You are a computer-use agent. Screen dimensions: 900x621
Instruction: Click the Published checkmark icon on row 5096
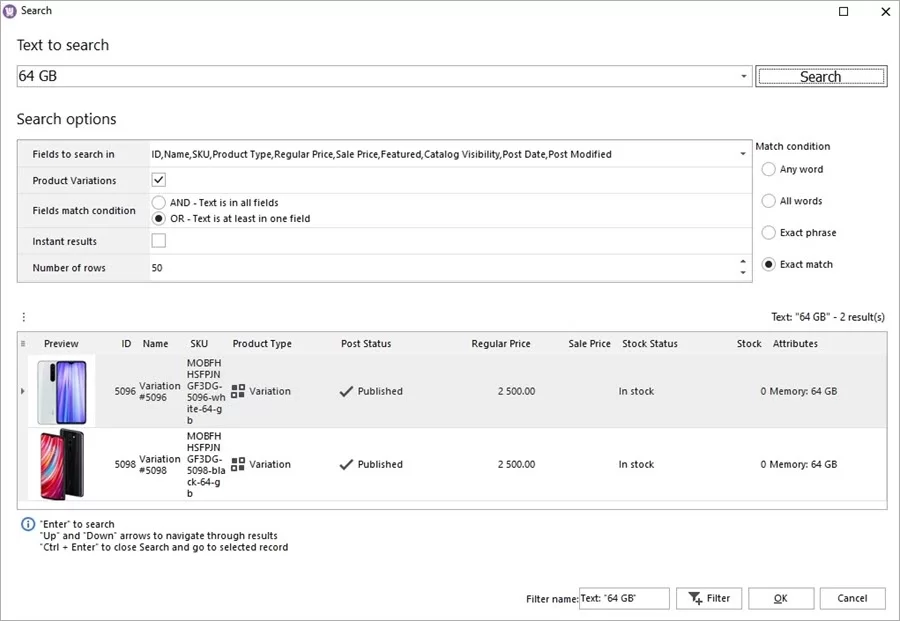click(344, 391)
